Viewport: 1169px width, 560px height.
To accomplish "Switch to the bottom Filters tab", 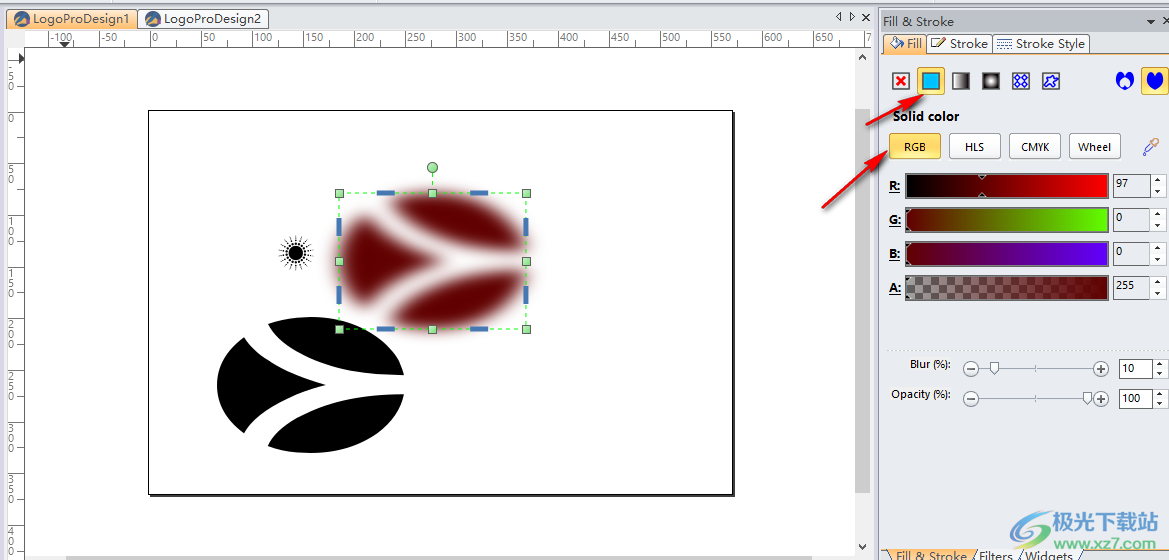I will 996,556.
